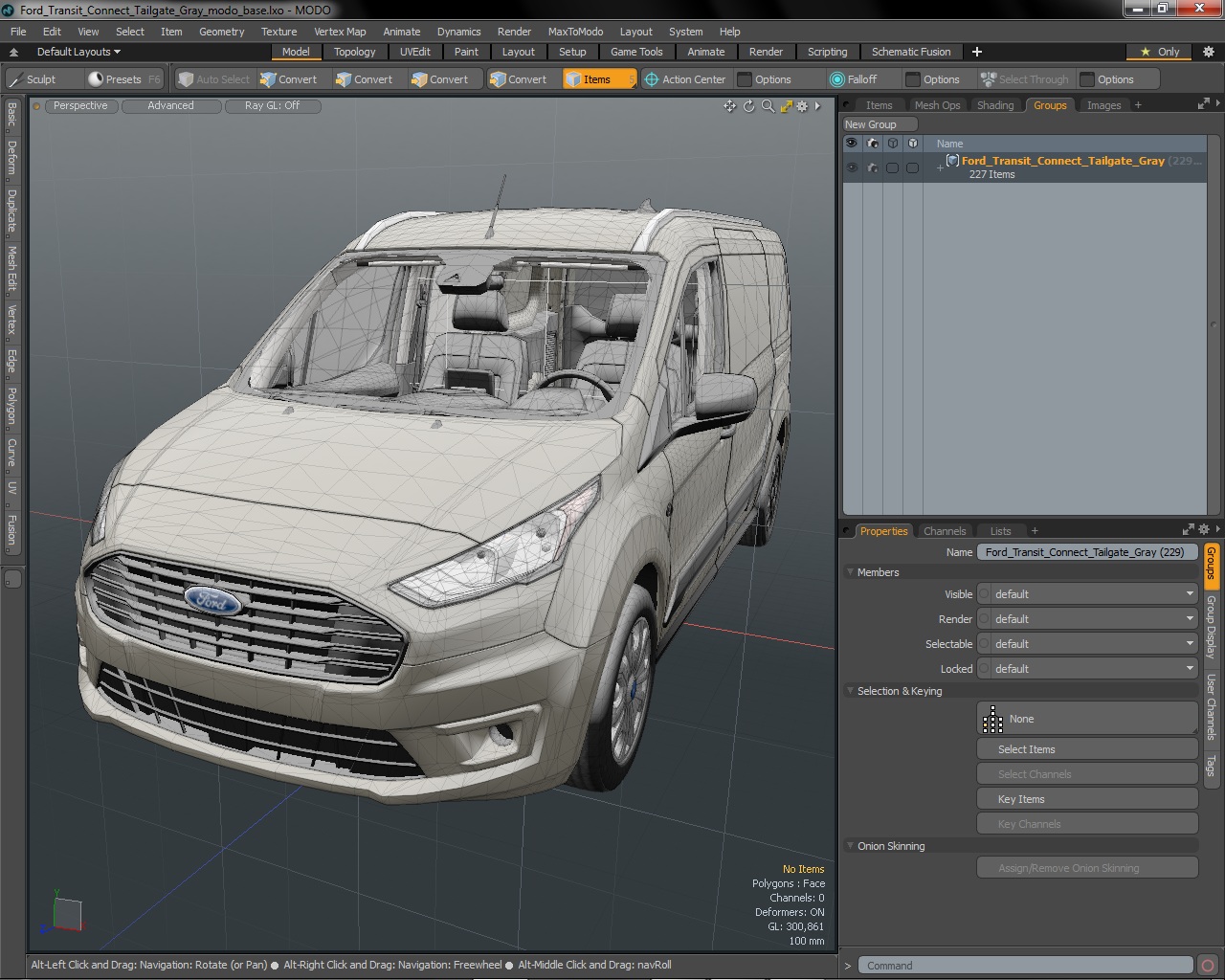Viewport: 1225px width, 980px height.
Task: Click the New Group button
Action: click(880, 124)
